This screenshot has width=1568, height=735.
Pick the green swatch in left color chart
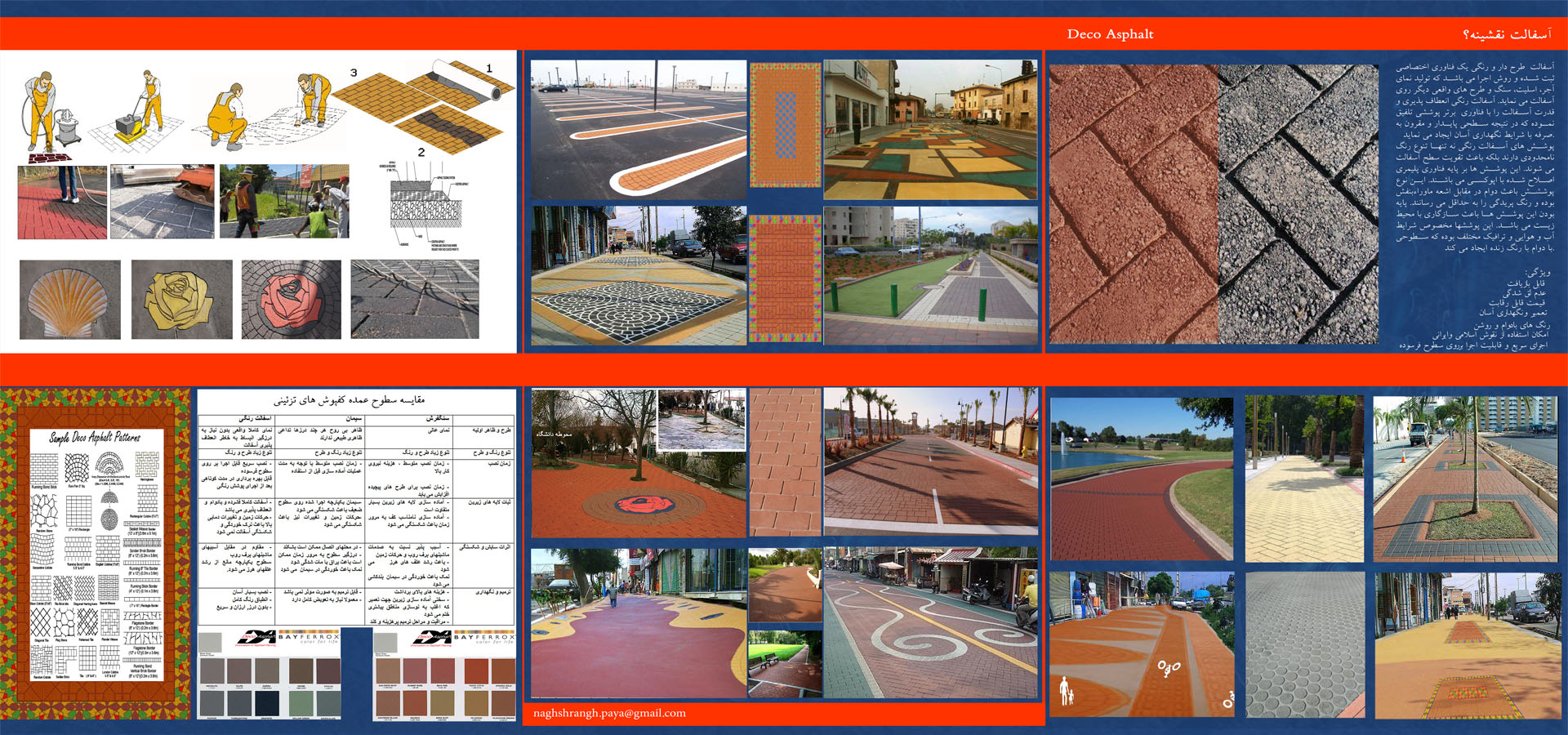[301, 702]
